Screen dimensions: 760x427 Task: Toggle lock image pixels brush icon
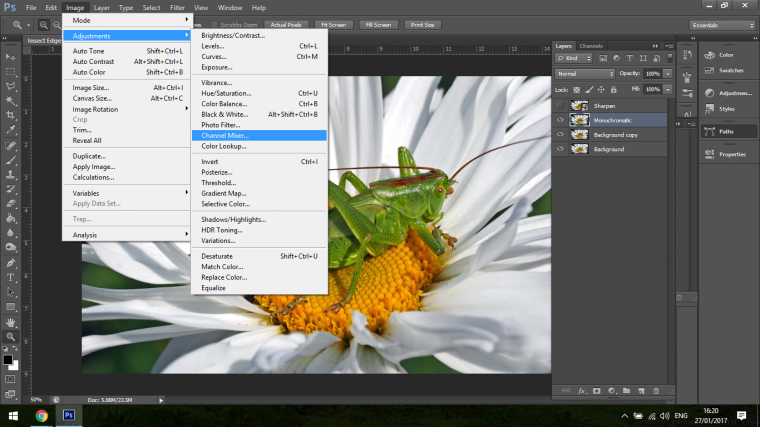click(589, 90)
